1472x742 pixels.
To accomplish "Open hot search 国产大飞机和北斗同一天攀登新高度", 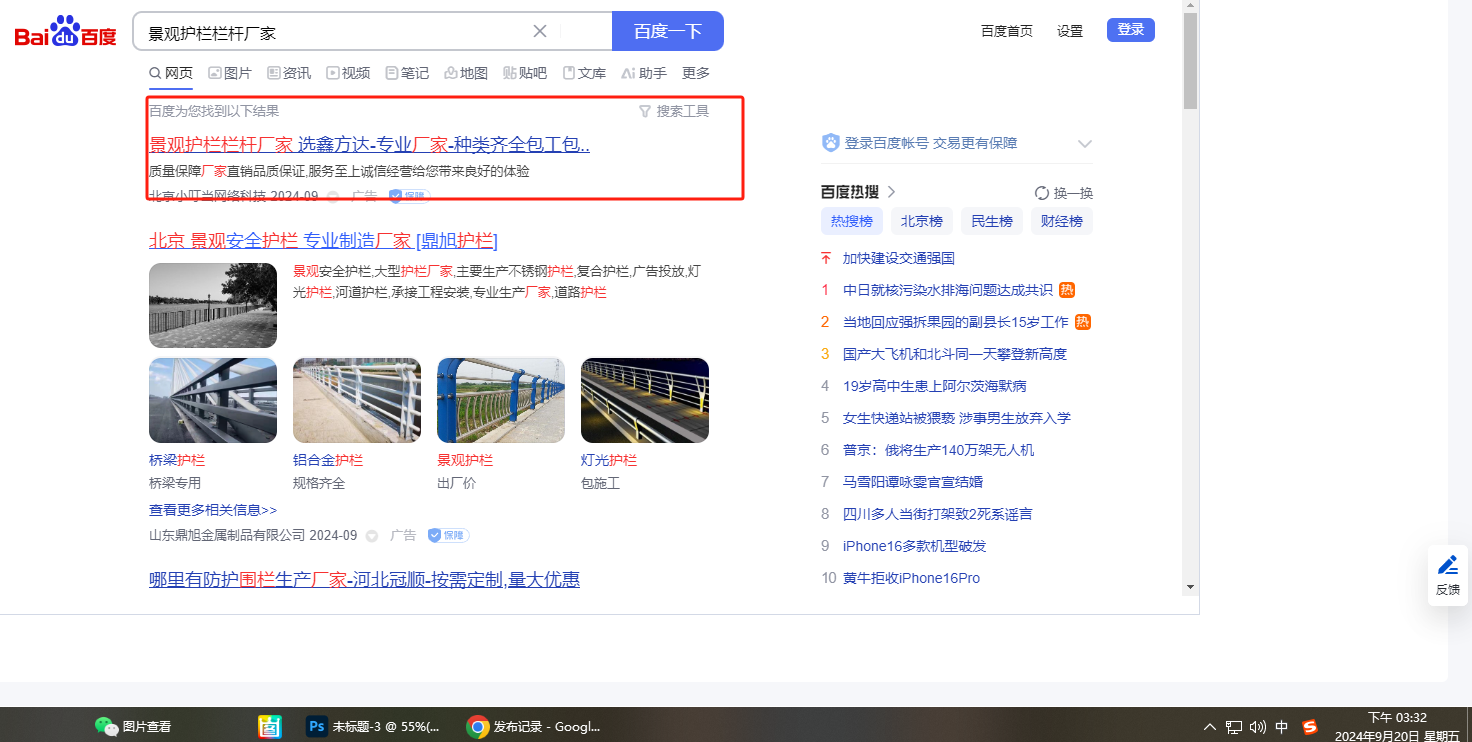I will [x=955, y=354].
